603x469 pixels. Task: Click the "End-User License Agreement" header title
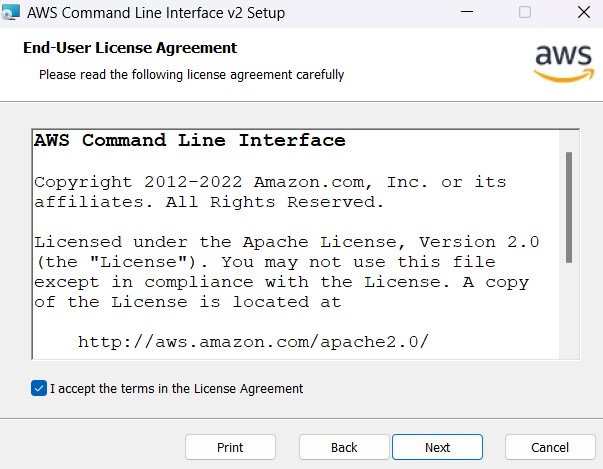coord(130,48)
